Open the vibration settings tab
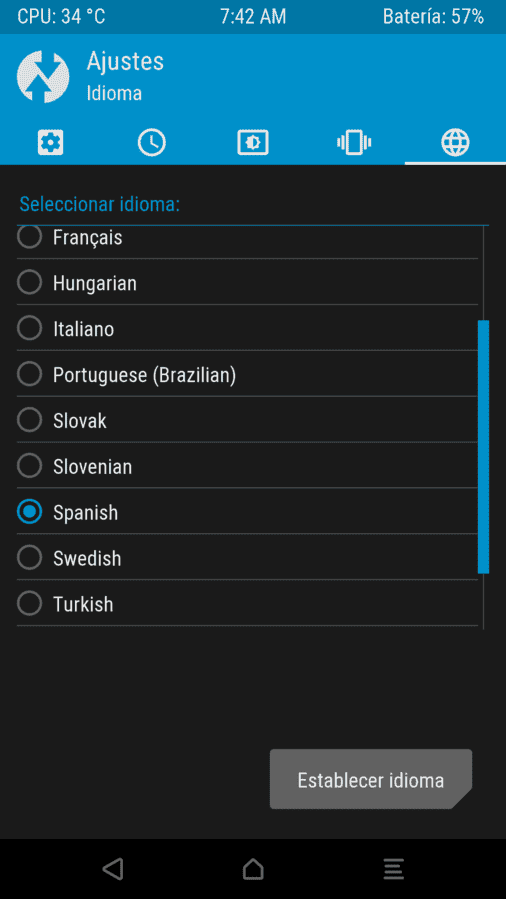Screen dimensions: 506x899 point(354,142)
